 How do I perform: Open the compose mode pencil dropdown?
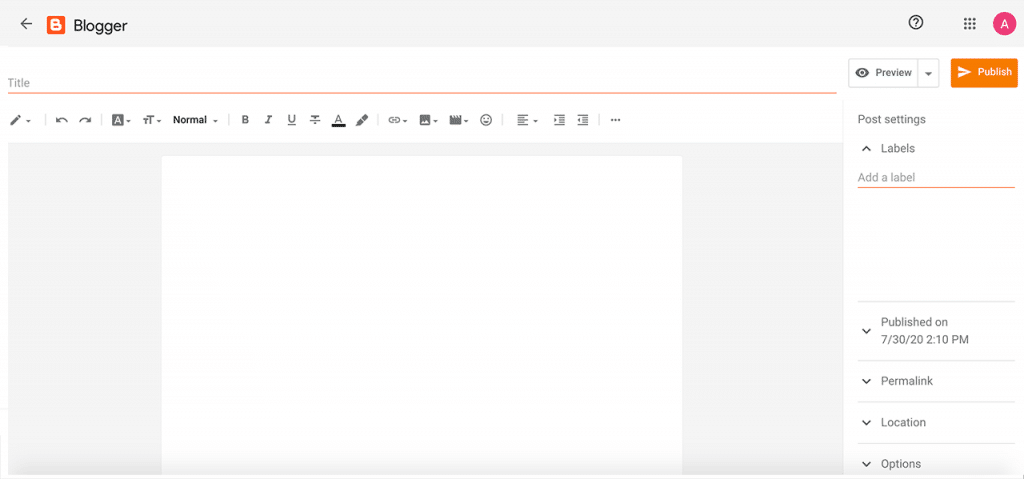[20, 120]
